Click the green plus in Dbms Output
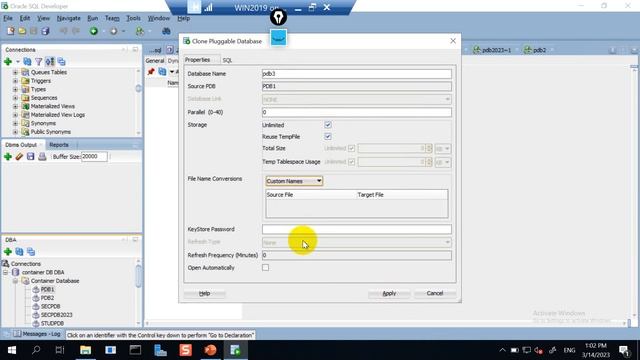Viewport: 640px width, 360px height. 8,156
